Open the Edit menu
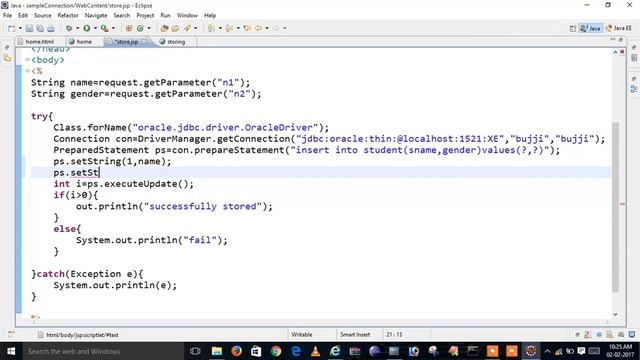Screen dimensions: 640x360 tap(23, 15)
